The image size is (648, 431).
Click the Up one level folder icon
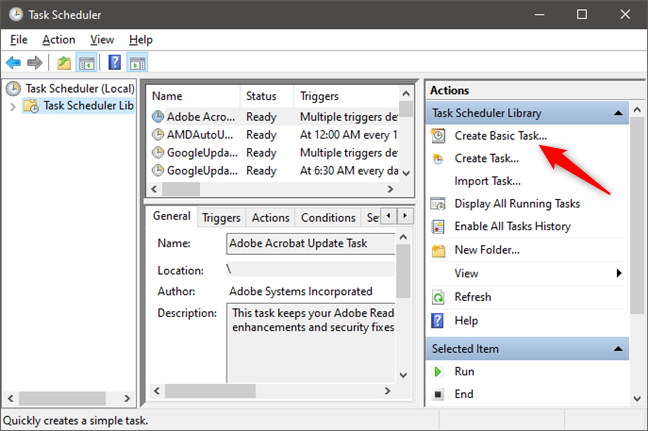[64, 63]
